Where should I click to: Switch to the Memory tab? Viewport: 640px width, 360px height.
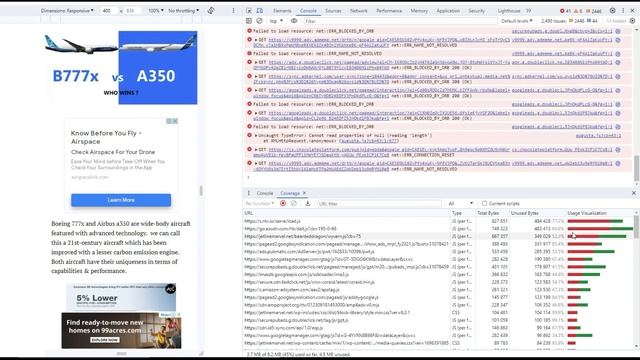tap(419, 11)
